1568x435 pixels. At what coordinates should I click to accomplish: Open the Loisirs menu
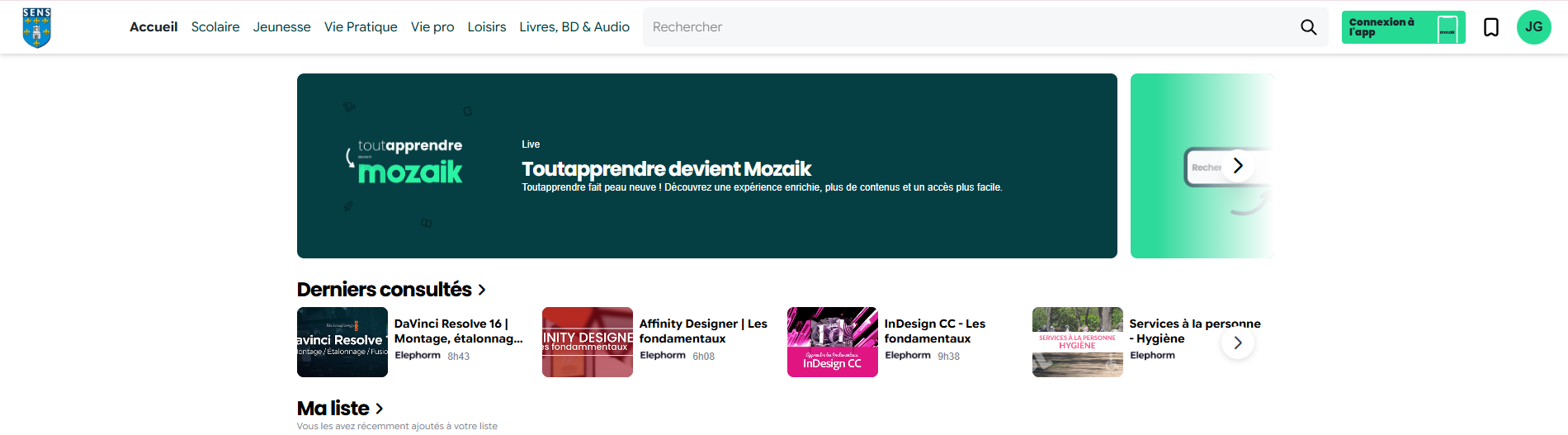click(487, 27)
